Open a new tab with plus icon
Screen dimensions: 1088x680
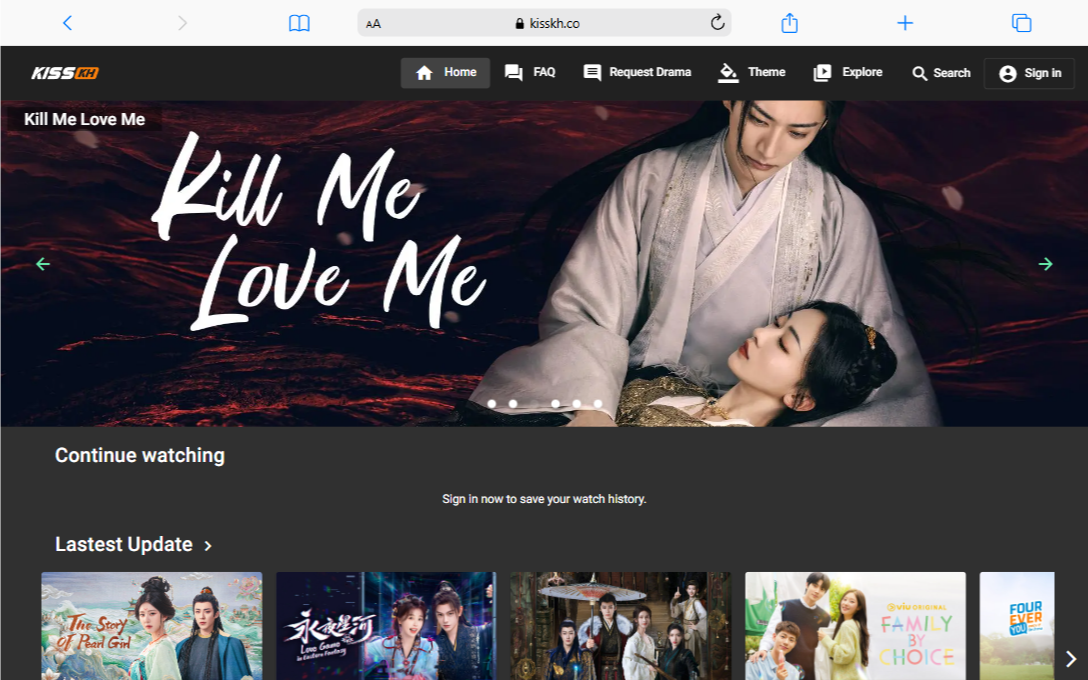pyautogui.click(x=905, y=23)
